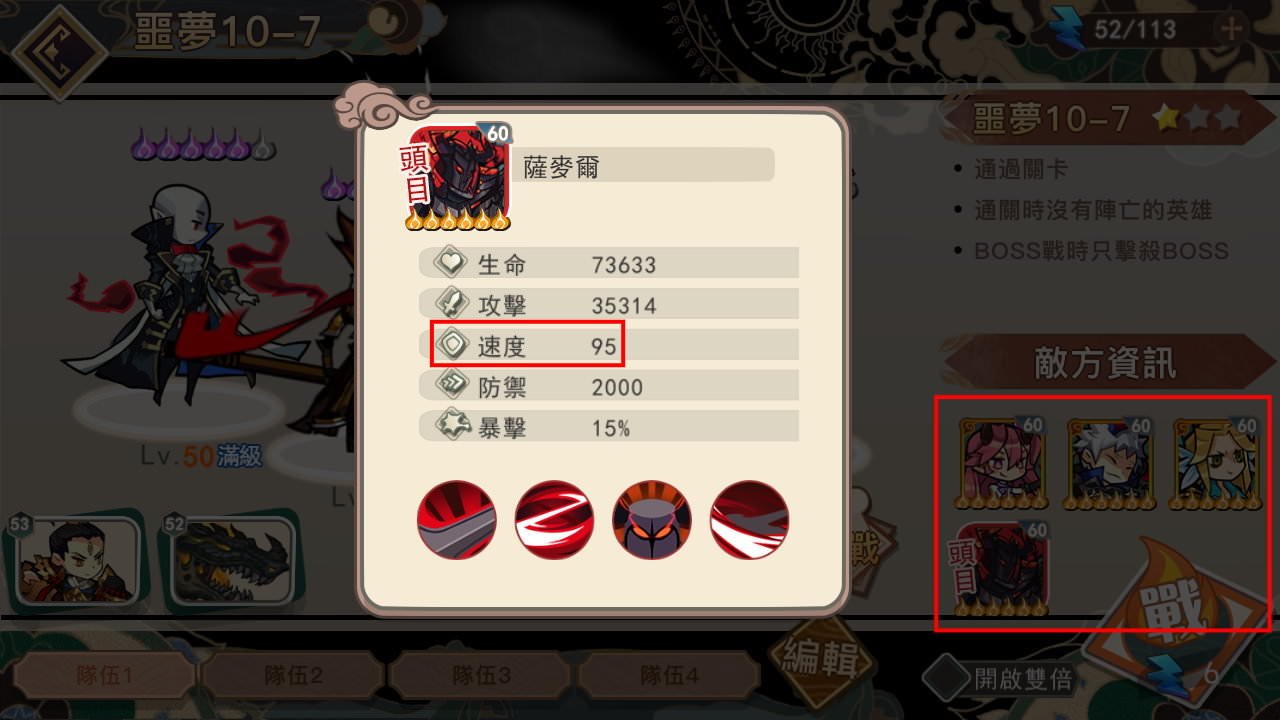Image resolution: width=1280 pixels, height=720 pixels.
Task: Switch to the 隊伍4 tab
Action: click(669, 675)
